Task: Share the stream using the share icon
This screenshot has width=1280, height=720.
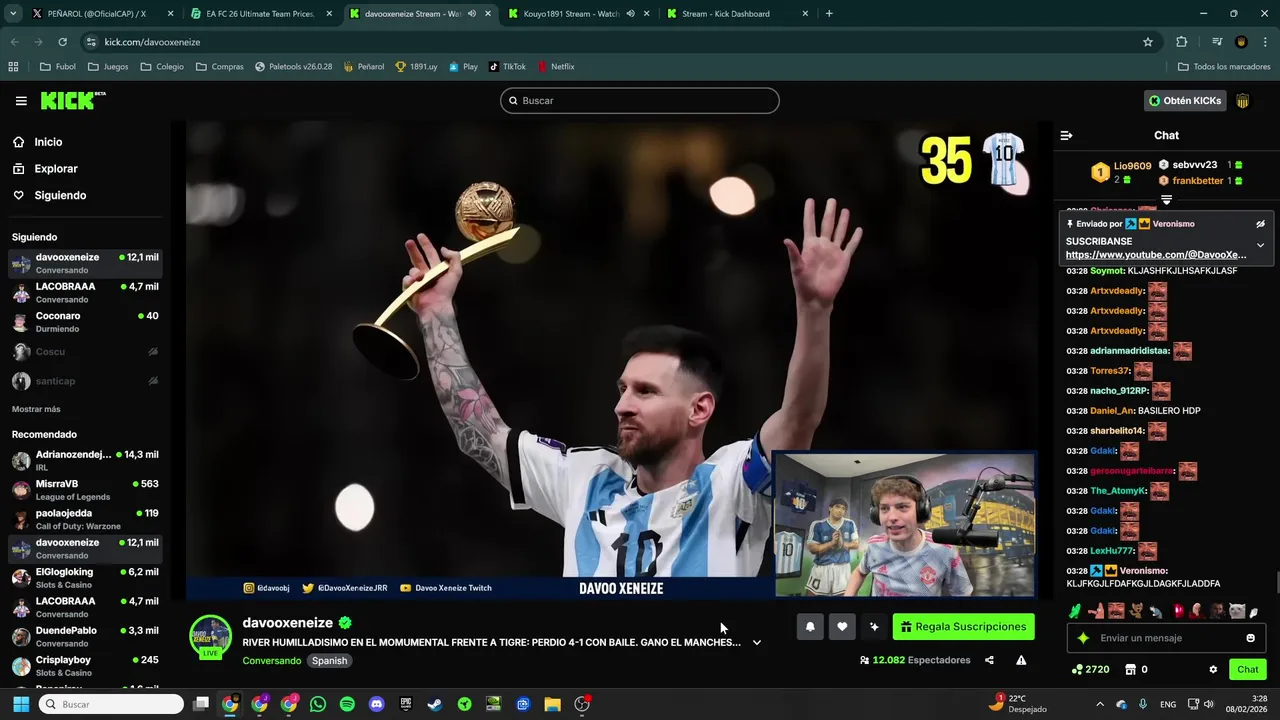Action: click(x=989, y=660)
